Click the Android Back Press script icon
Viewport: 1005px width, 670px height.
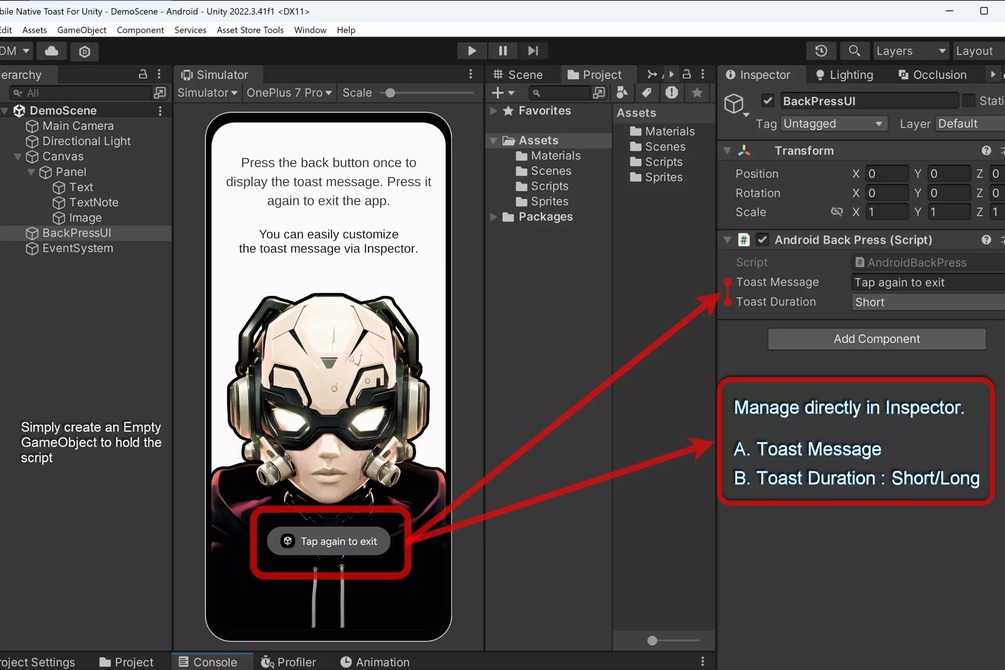point(743,240)
